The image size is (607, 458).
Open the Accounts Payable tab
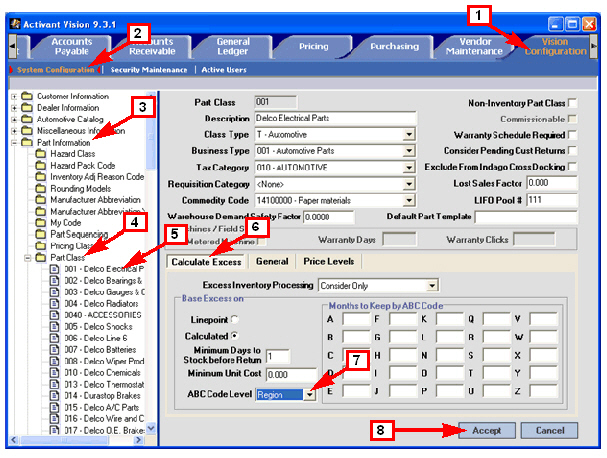point(72,46)
